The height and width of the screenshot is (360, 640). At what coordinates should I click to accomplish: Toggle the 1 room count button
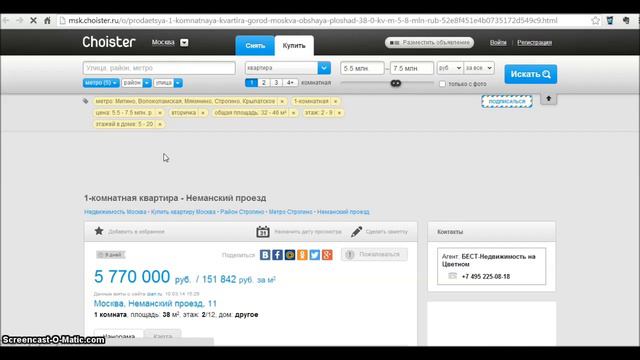click(251, 83)
